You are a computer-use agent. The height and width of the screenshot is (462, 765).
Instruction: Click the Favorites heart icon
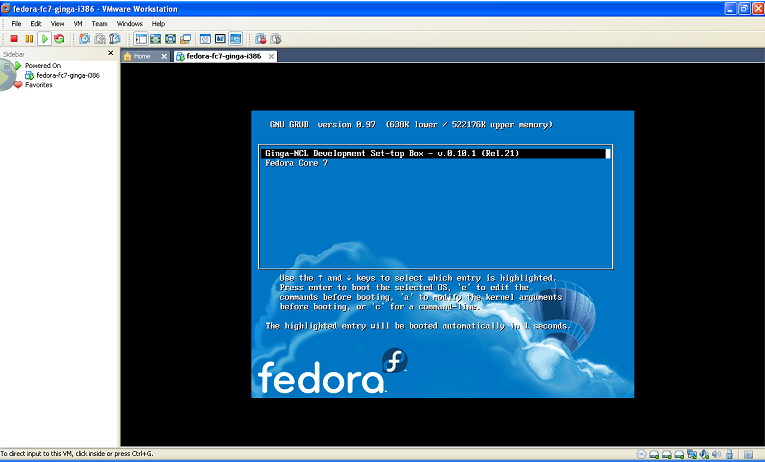click(18, 85)
